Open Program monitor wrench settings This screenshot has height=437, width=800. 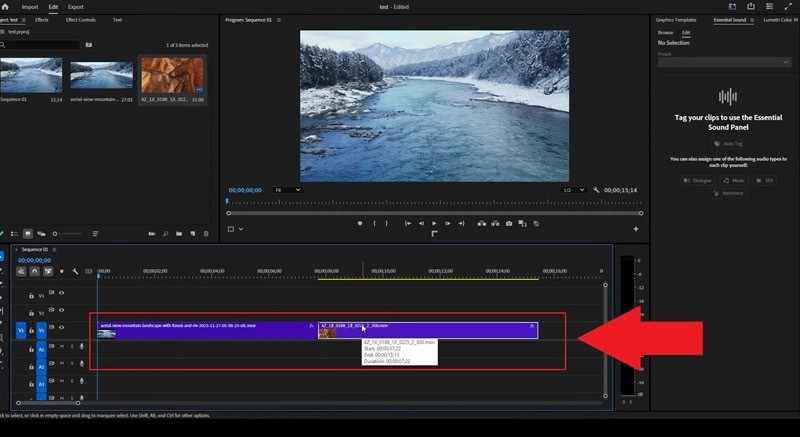tap(596, 190)
